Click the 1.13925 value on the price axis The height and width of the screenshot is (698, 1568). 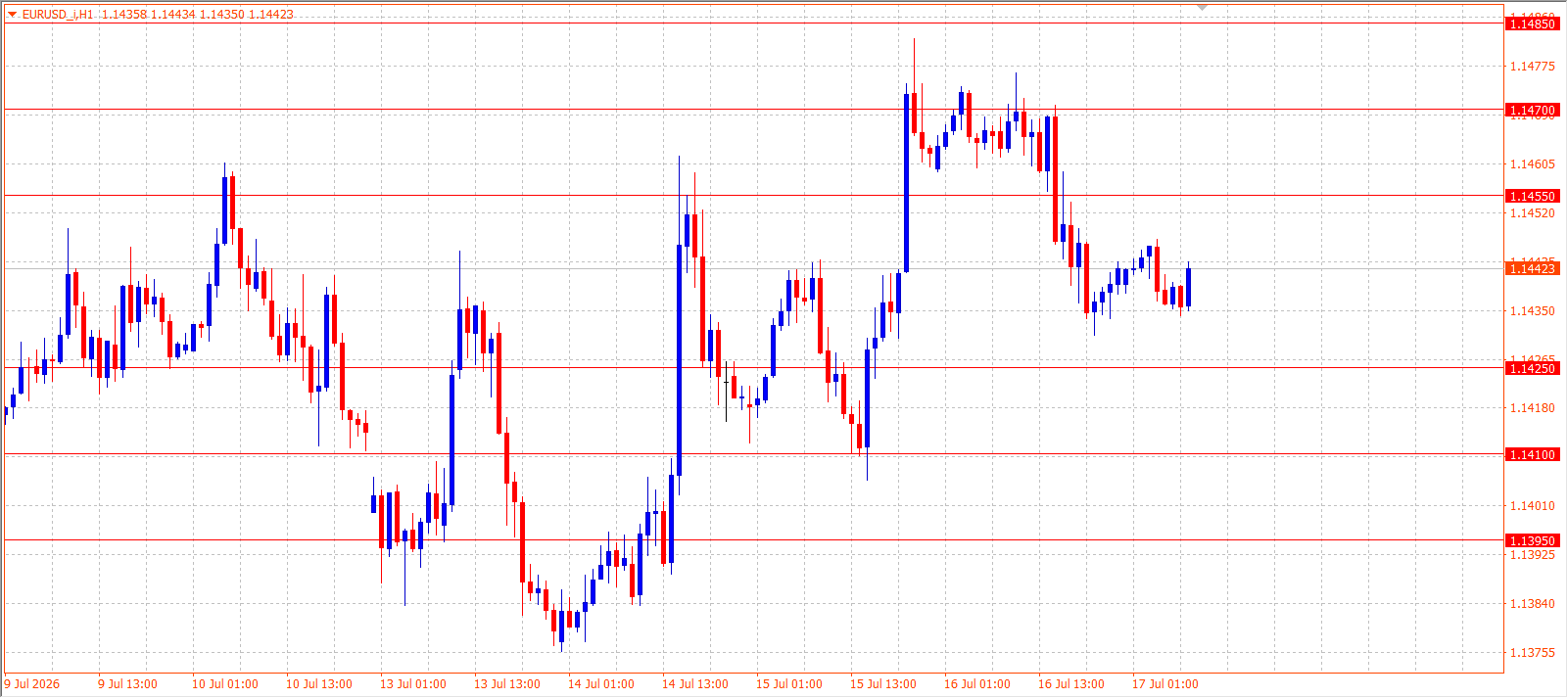click(x=1533, y=555)
